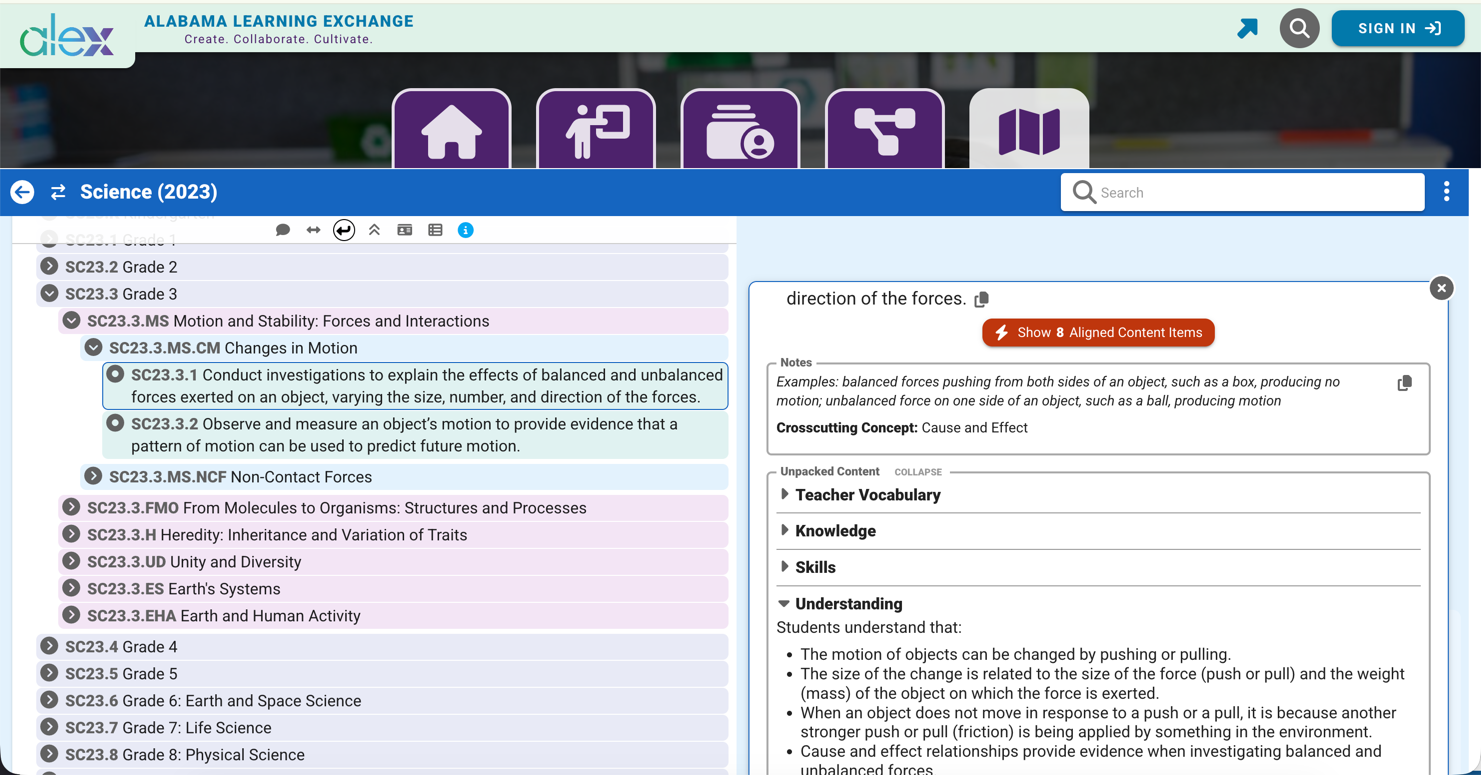Expand SC23.6 Grade 6 chevron
Viewport: 1481px width, 775px height.
[49, 700]
